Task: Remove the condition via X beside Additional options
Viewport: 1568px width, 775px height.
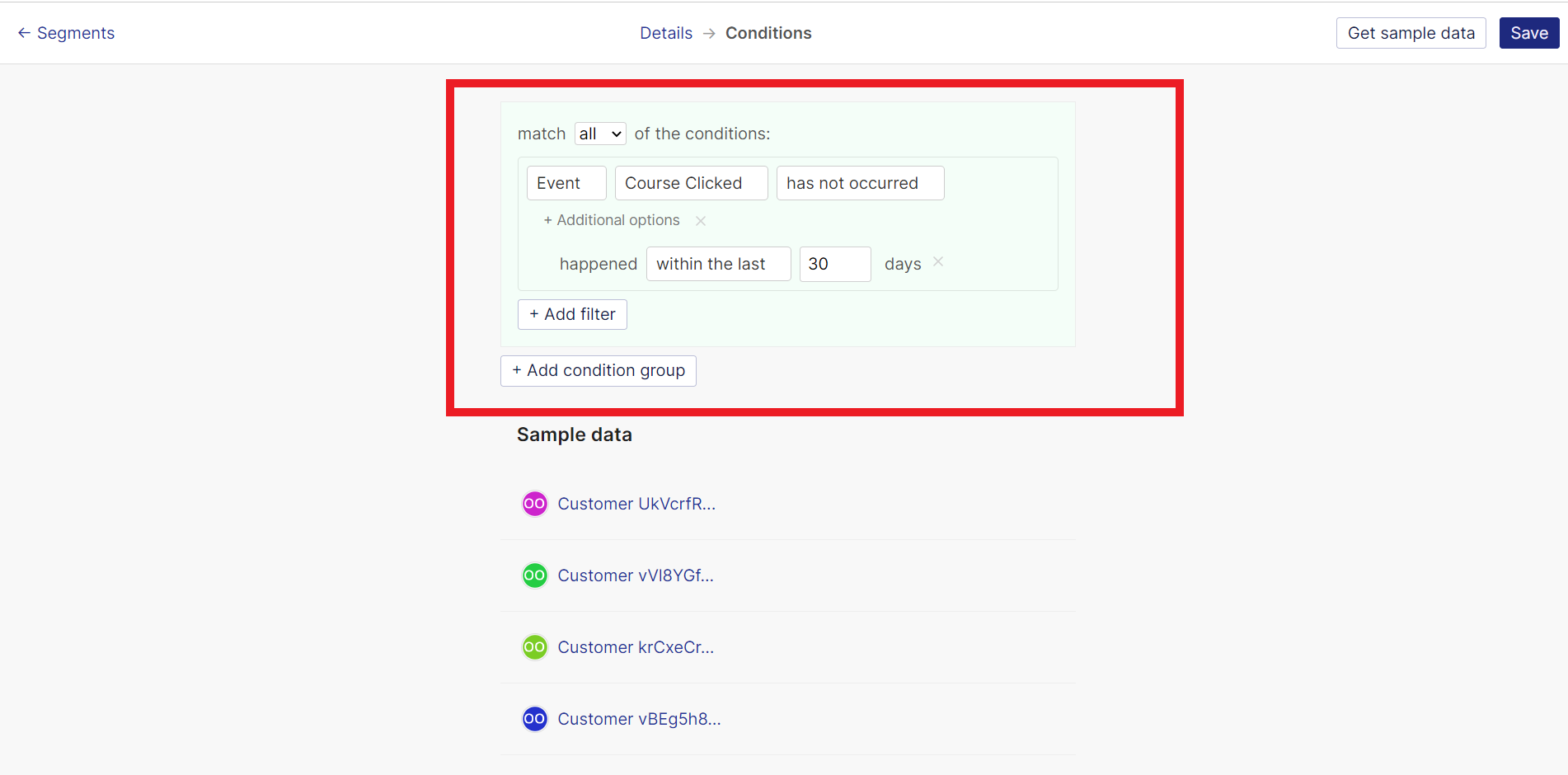Action: 701,221
